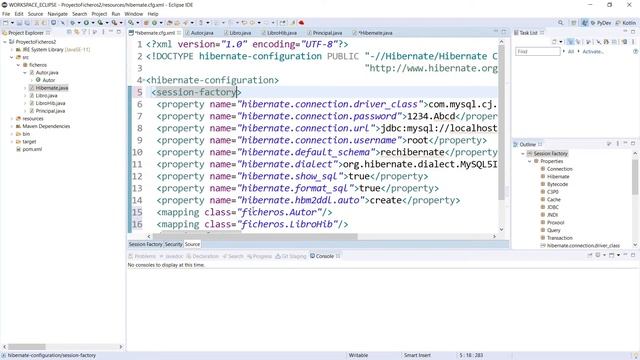
Task: Switch to the Kotlin perspective
Action: coord(626,23)
